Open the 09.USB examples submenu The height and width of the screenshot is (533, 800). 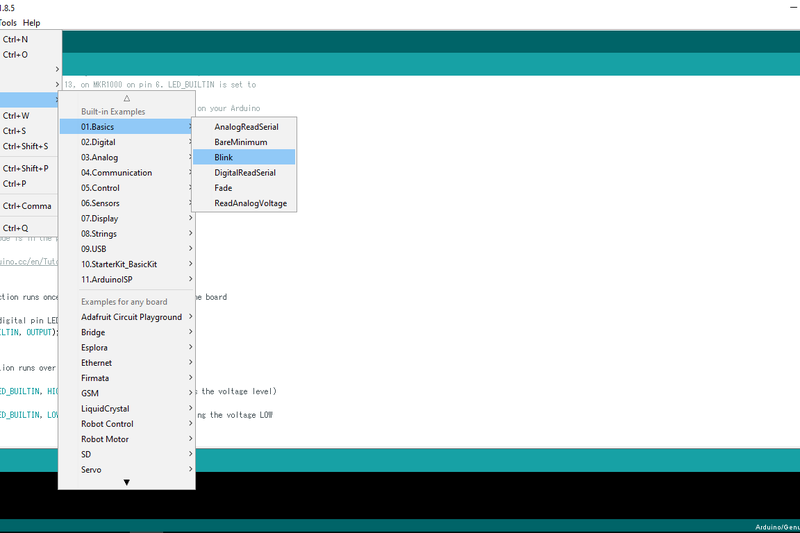[x=127, y=249]
